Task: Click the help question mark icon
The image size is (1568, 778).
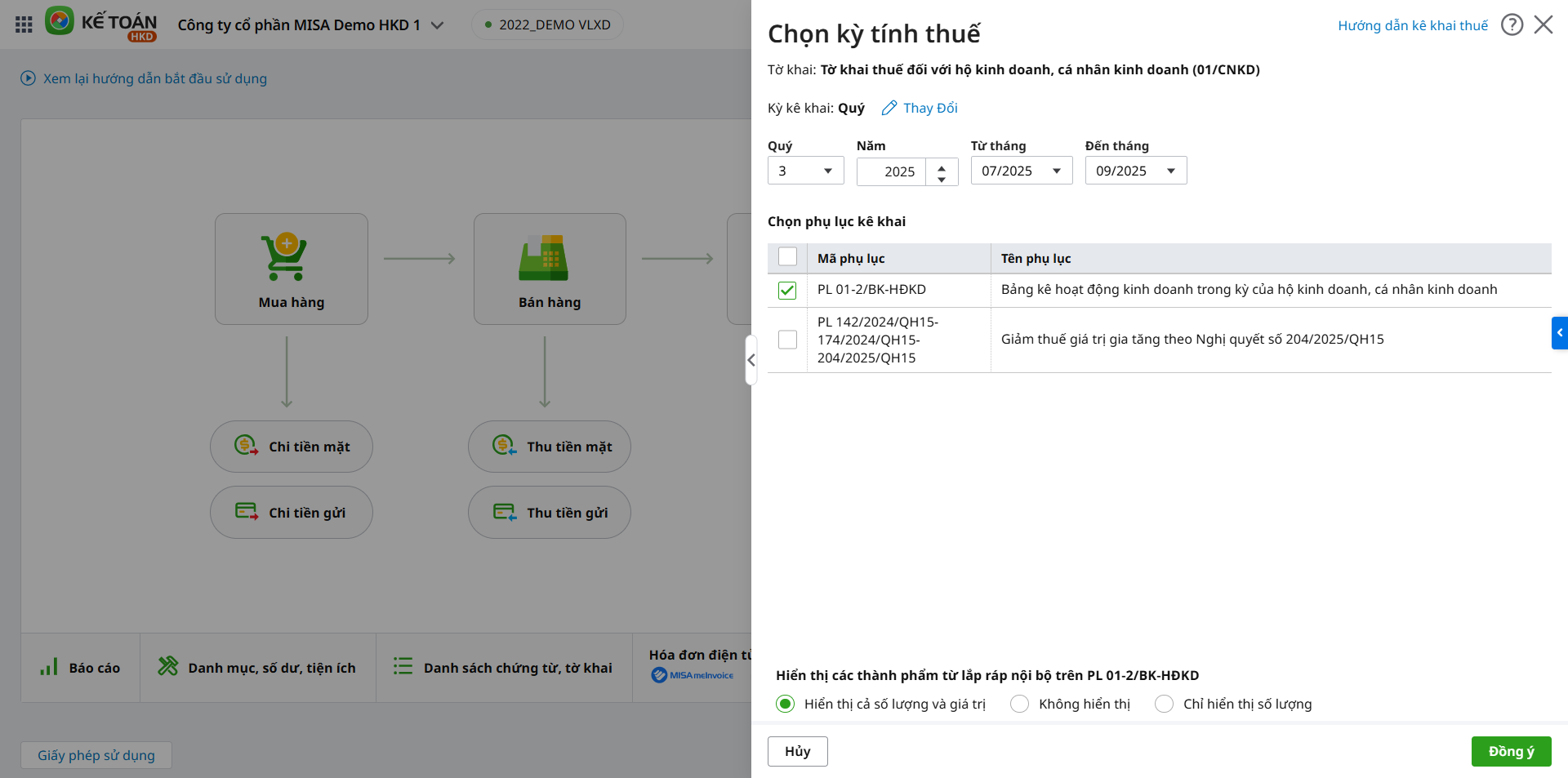Action: pyautogui.click(x=1512, y=25)
